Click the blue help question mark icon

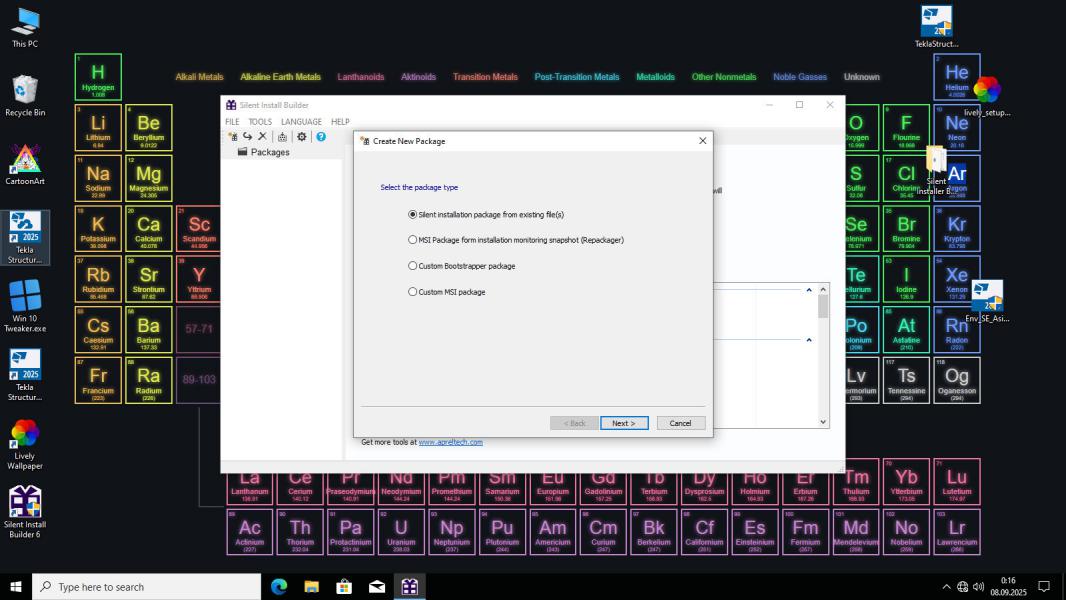coord(321,137)
